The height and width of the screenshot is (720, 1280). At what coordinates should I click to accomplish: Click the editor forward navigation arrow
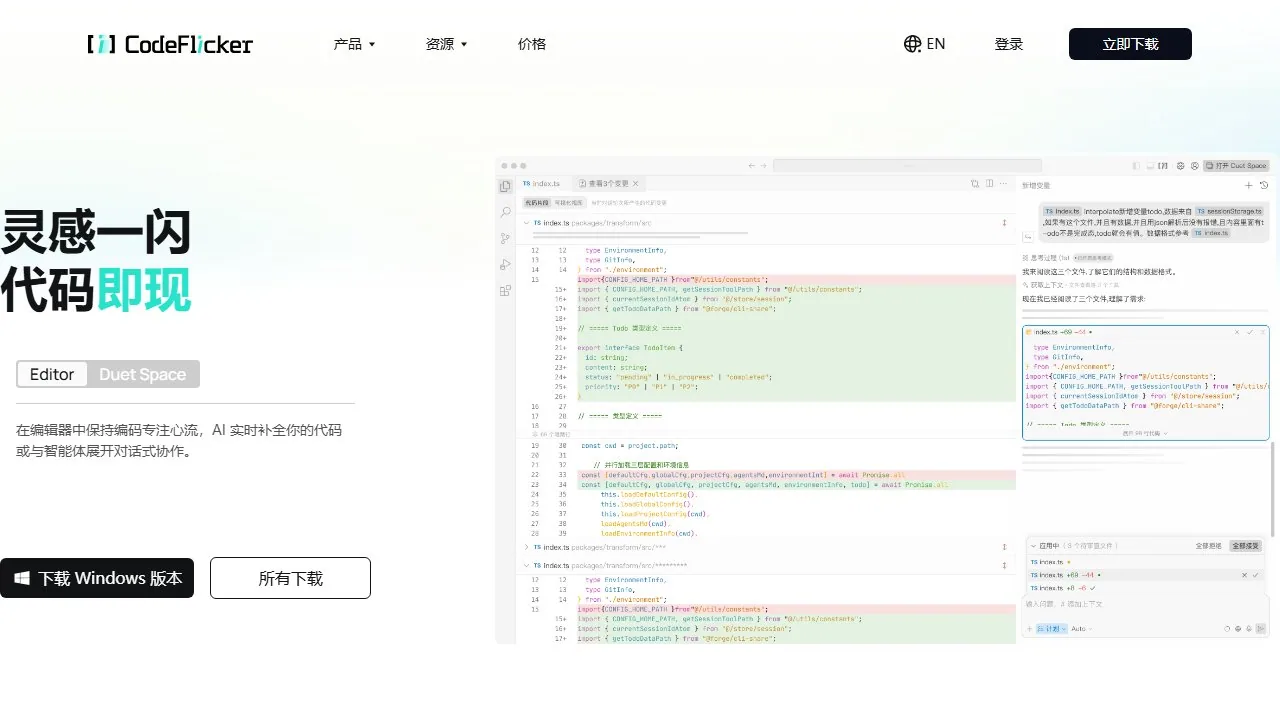pyautogui.click(x=764, y=165)
